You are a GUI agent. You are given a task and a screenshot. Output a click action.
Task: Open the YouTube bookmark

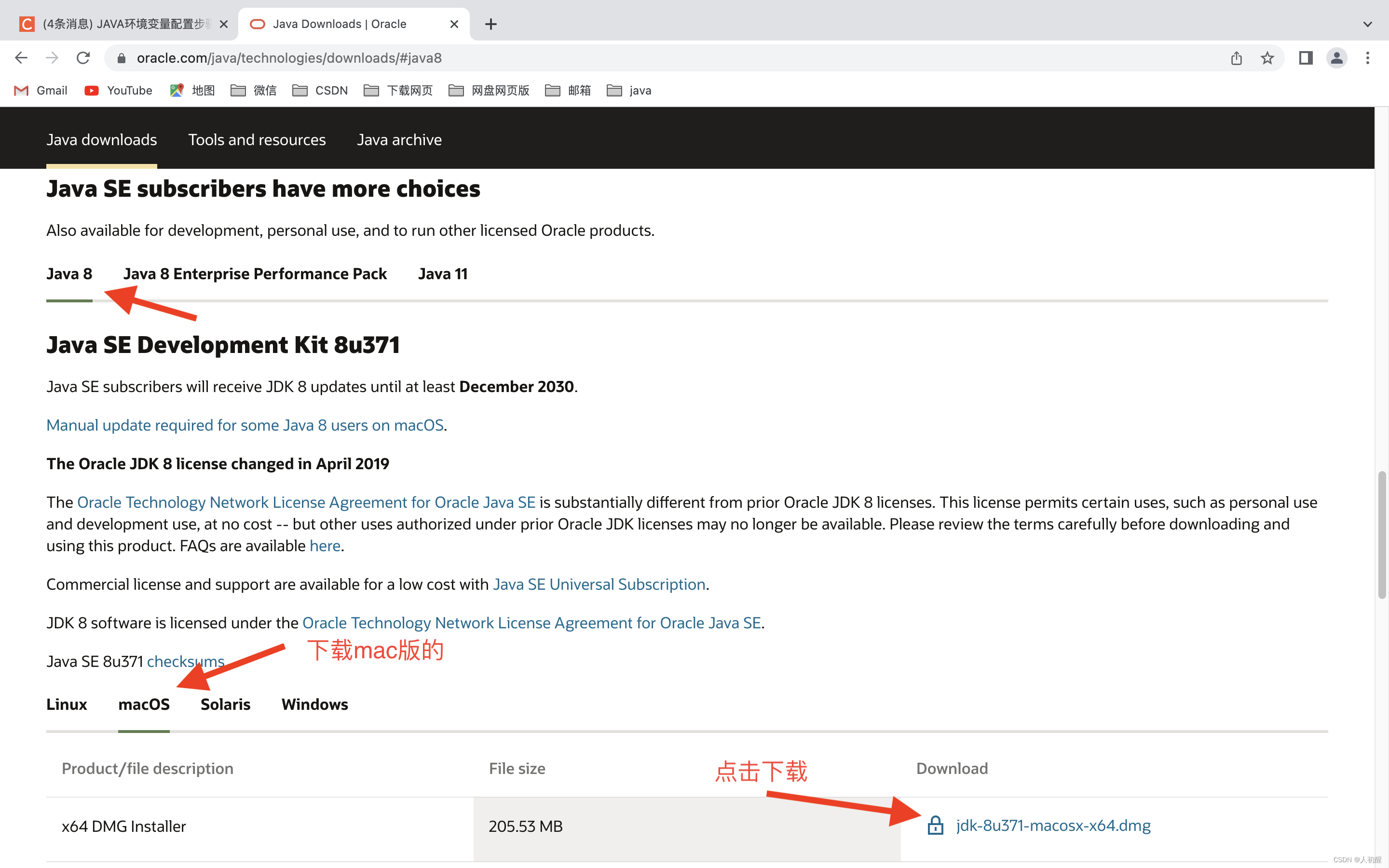118,91
